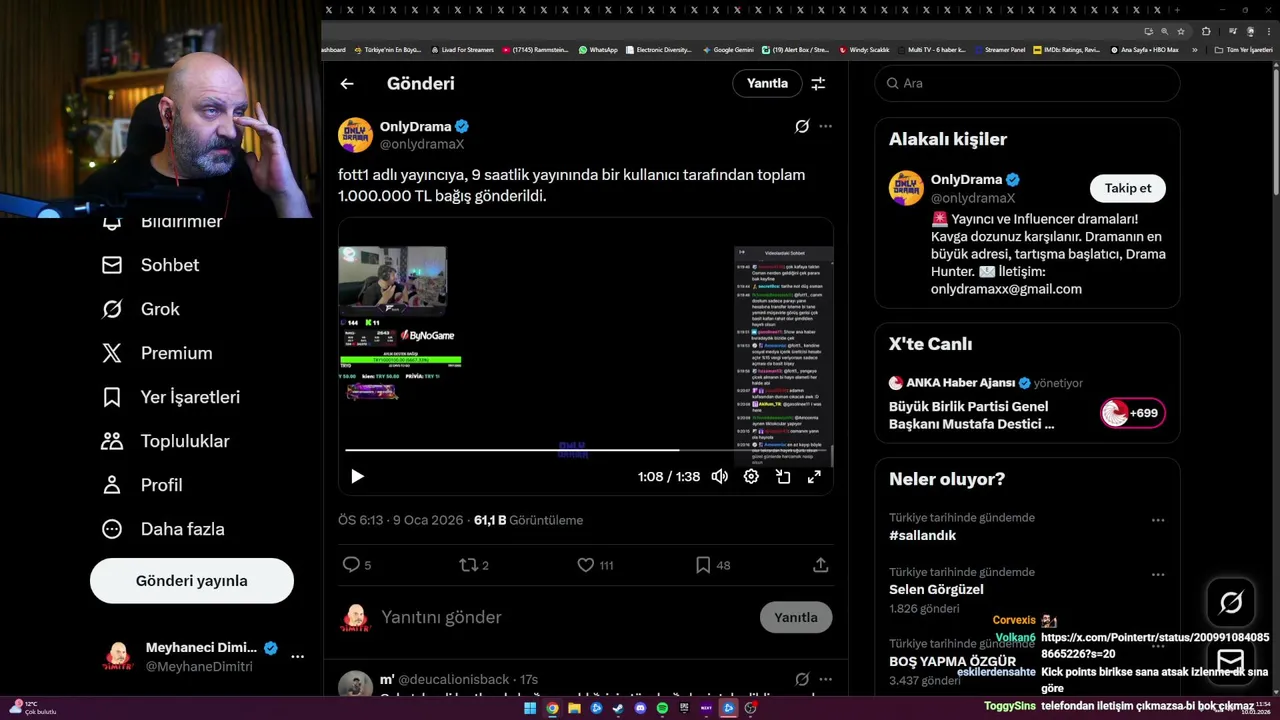Open the Windows Start menu
The height and width of the screenshot is (720, 1280).
pyautogui.click(x=530, y=708)
